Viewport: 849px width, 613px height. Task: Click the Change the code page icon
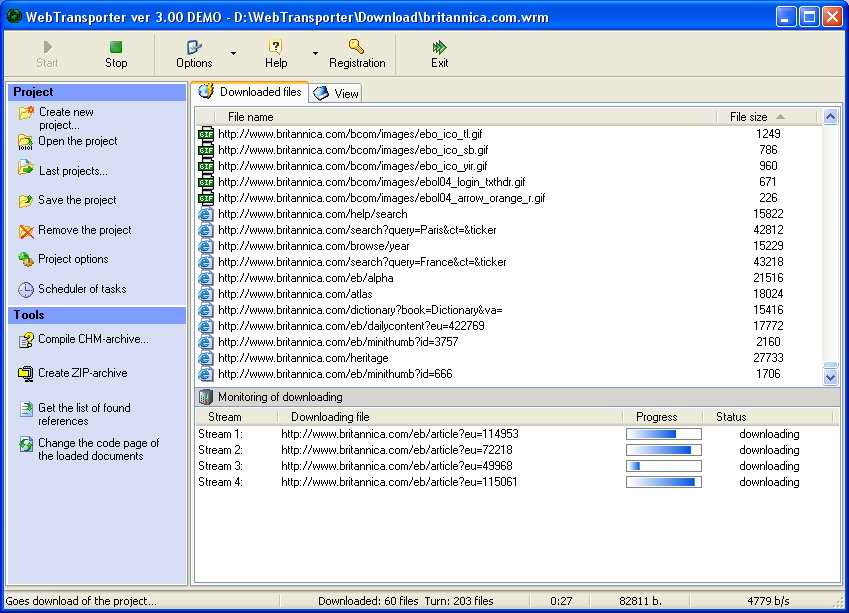tap(25, 444)
